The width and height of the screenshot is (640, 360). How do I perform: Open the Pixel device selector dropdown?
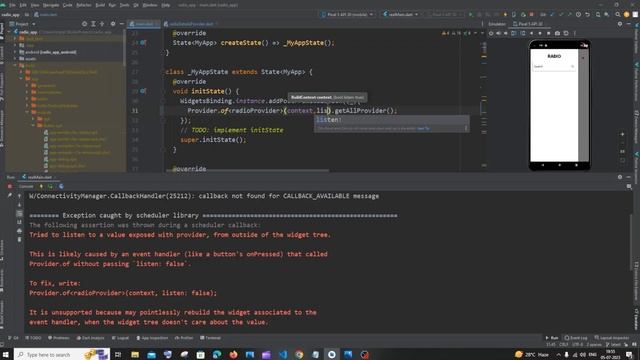347,14
